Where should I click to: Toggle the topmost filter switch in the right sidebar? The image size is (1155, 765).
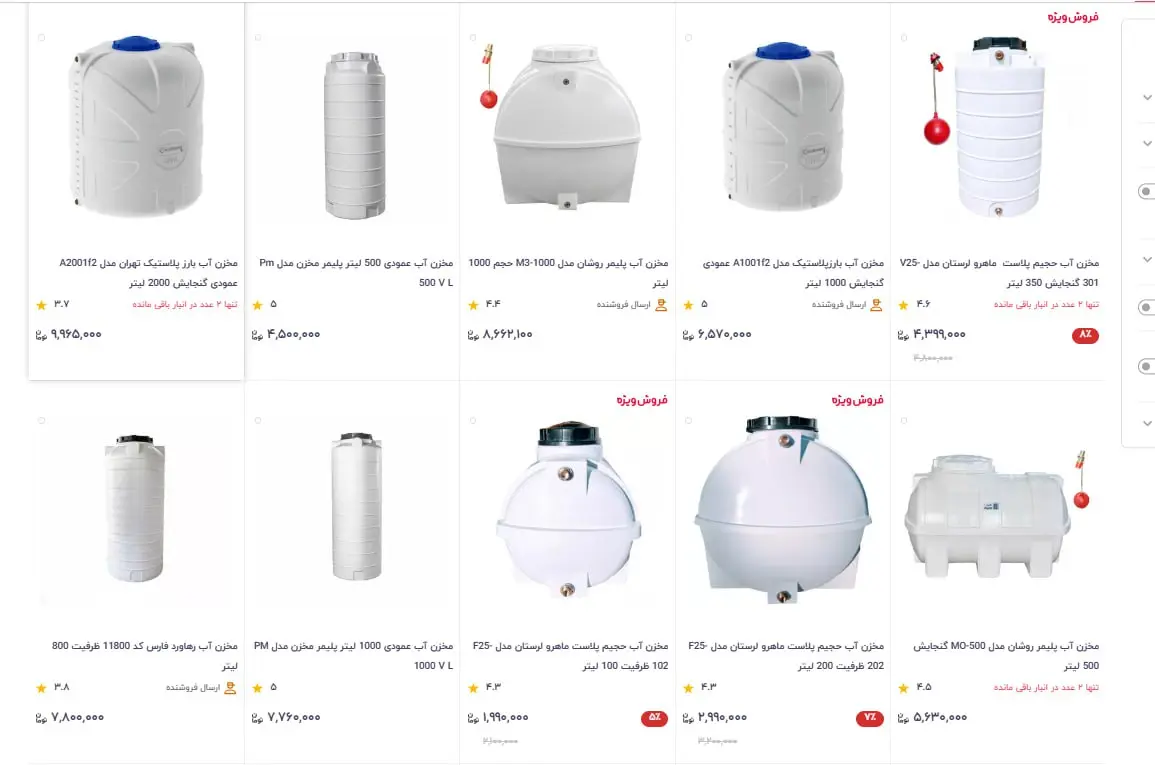pos(1146,191)
